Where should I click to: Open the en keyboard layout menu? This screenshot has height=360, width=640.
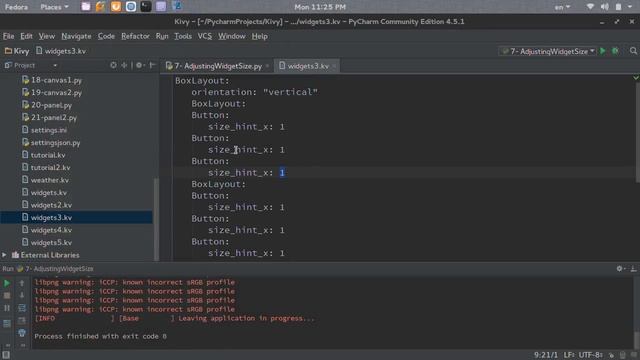562,7
